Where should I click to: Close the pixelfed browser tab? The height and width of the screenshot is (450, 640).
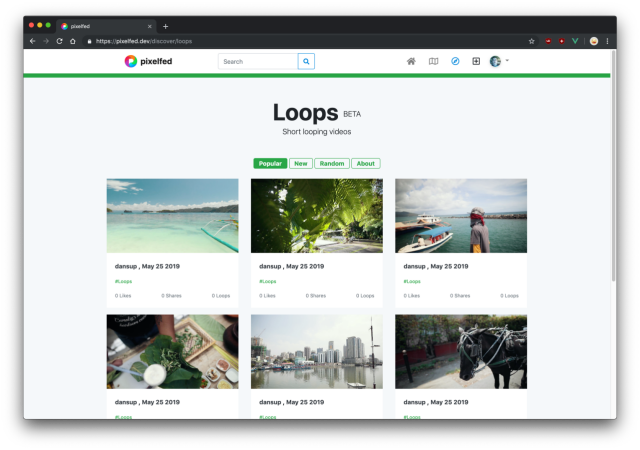tap(149, 27)
